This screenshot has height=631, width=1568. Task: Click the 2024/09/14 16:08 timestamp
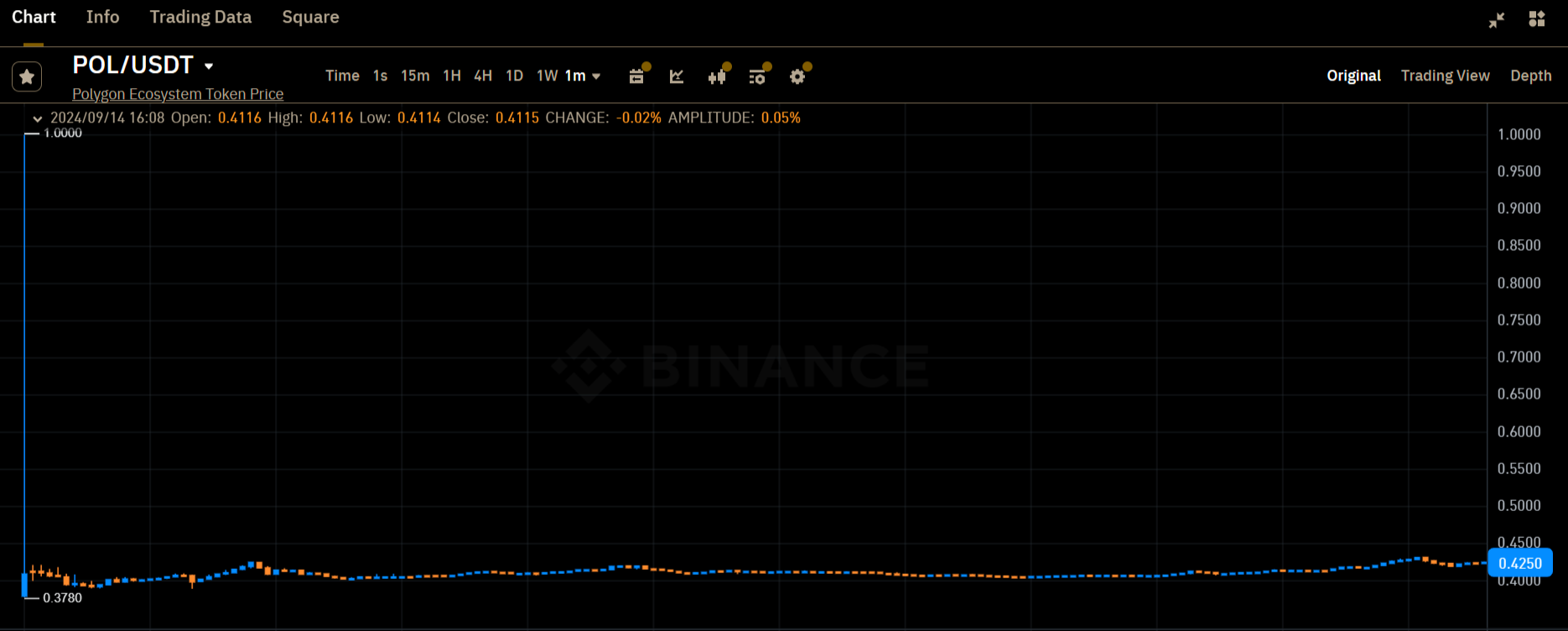click(x=107, y=117)
